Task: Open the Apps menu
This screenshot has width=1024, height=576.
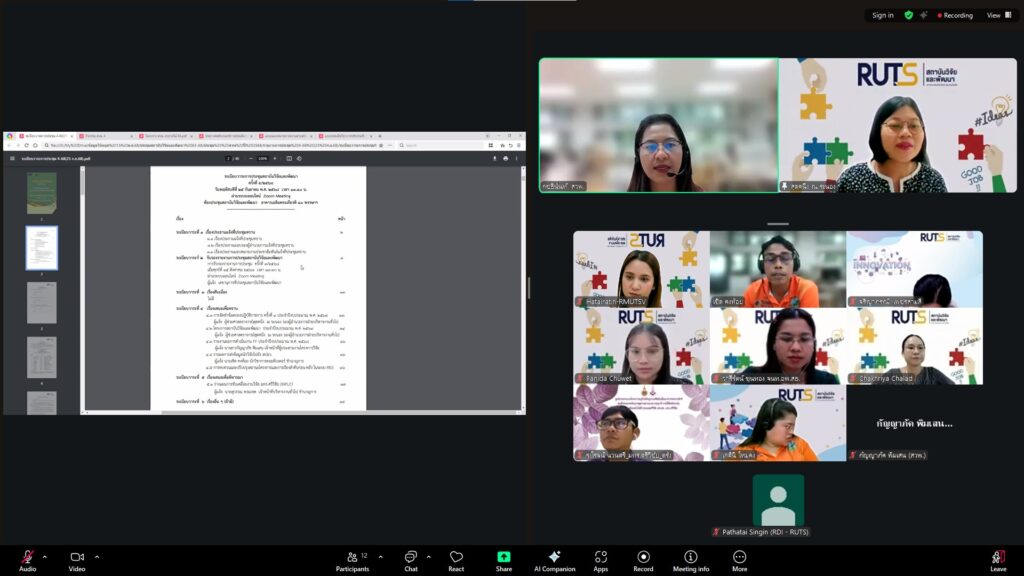Action: point(600,558)
